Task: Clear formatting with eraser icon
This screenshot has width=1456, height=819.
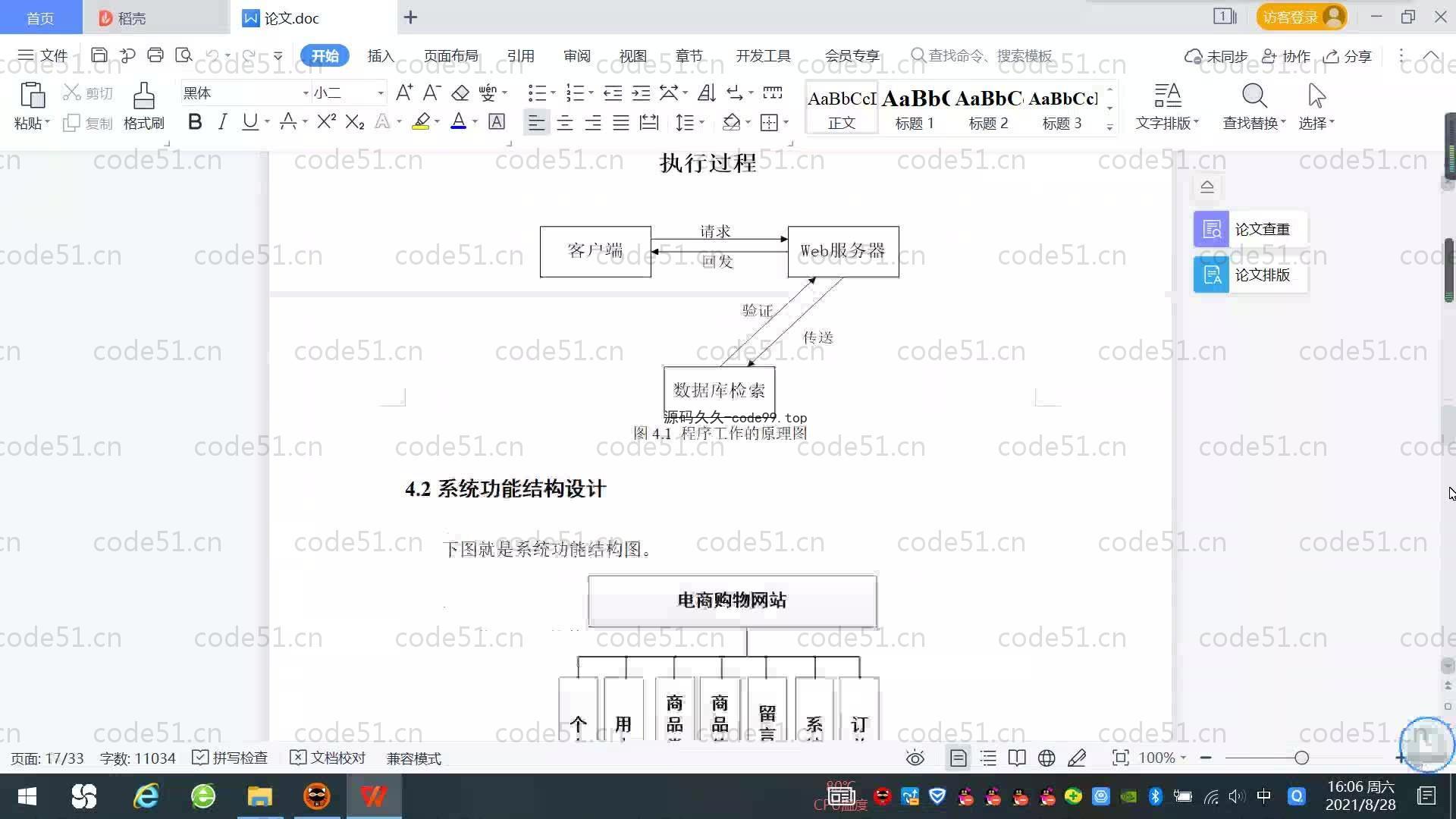Action: pyautogui.click(x=460, y=93)
